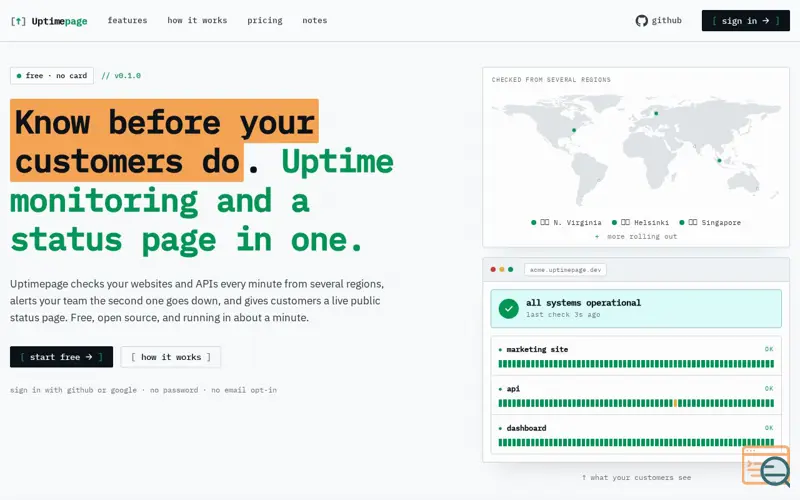Viewport: 800px width, 500px height.
Task: Click the magnifier inspect widget icon
Action: click(x=766, y=465)
